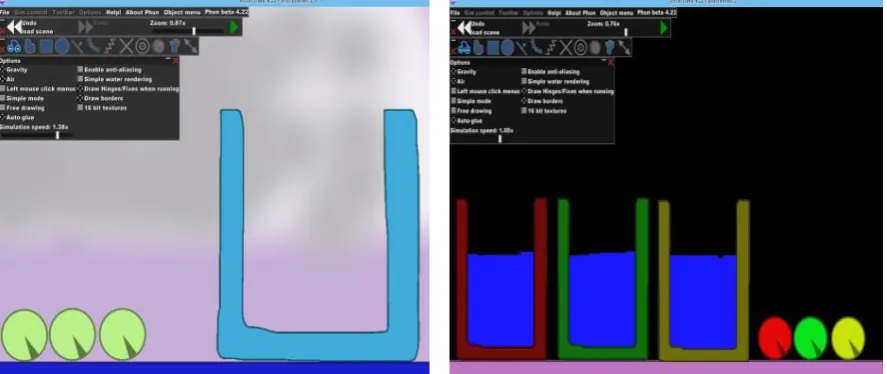Open About Phun in right window
Screen dimensions: 887x374
pyautogui.click(x=580, y=12)
